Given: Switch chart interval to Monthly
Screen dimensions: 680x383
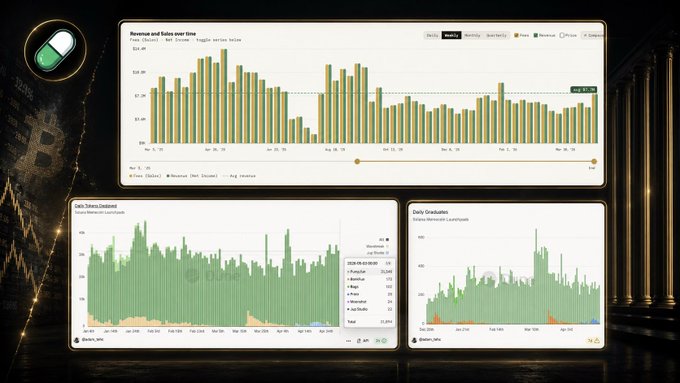Looking at the screenshot, I should coord(472,35).
